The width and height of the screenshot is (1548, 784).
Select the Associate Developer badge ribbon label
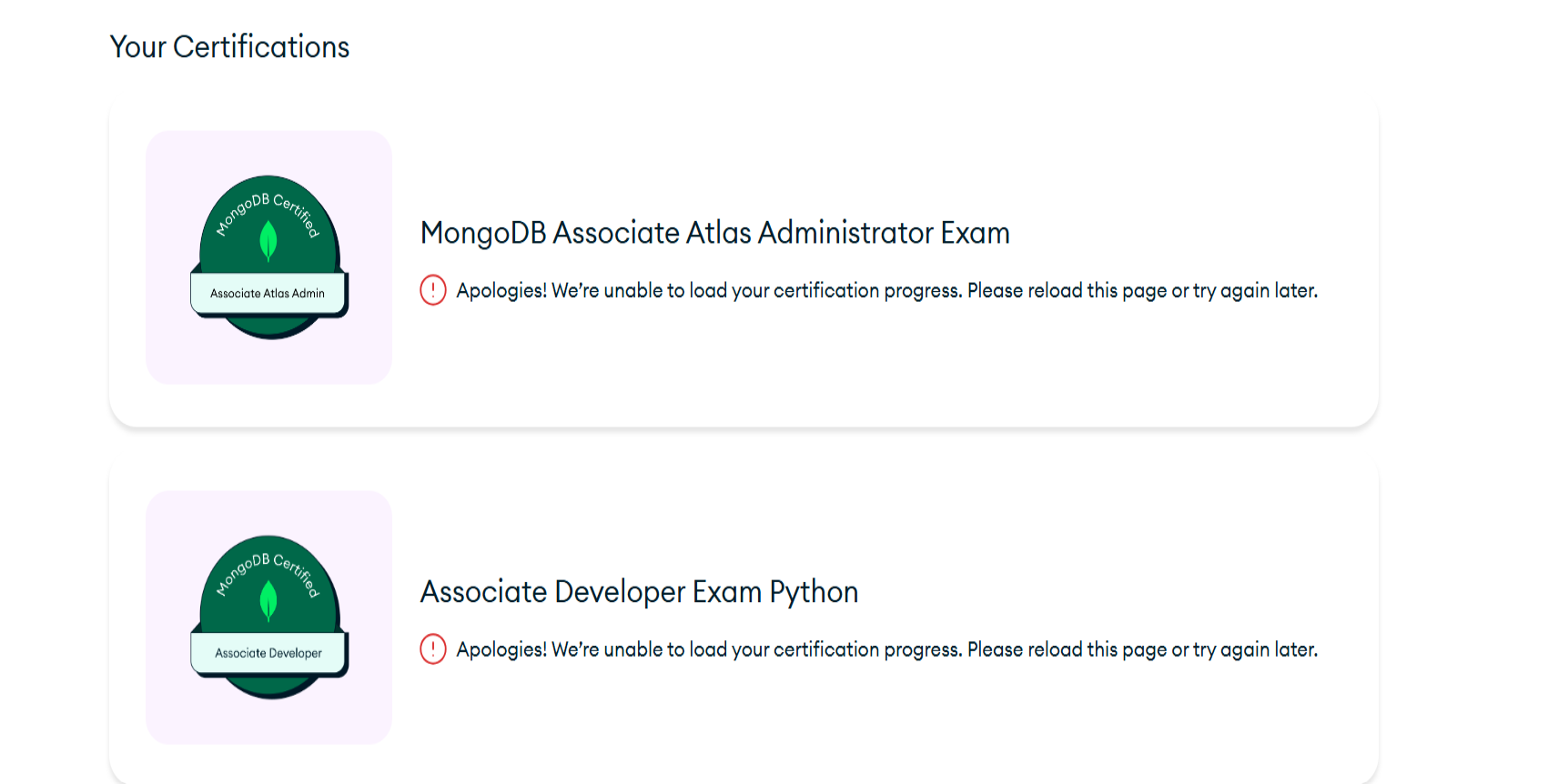(x=268, y=653)
